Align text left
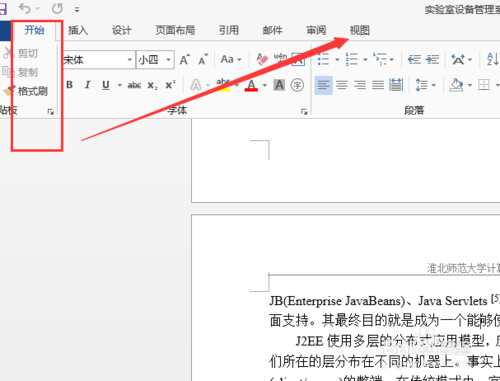 (x=324, y=85)
